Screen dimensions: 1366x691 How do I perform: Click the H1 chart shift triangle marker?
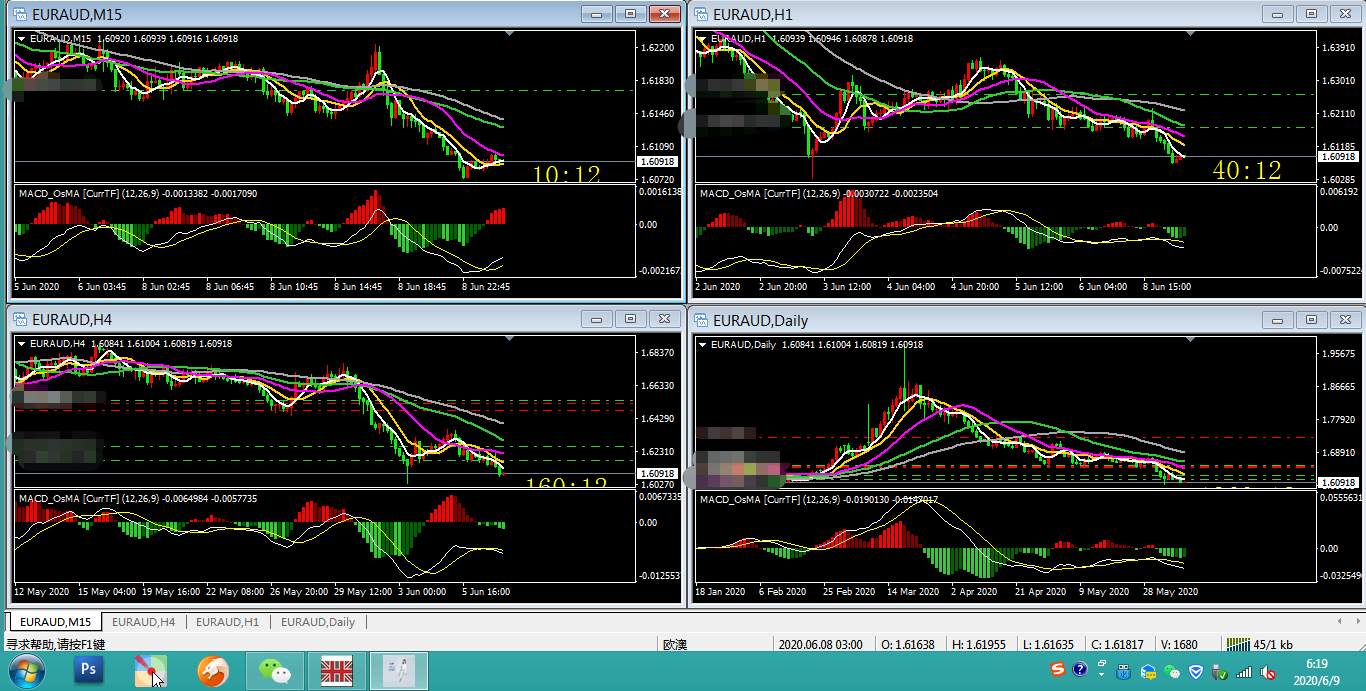click(x=1191, y=34)
